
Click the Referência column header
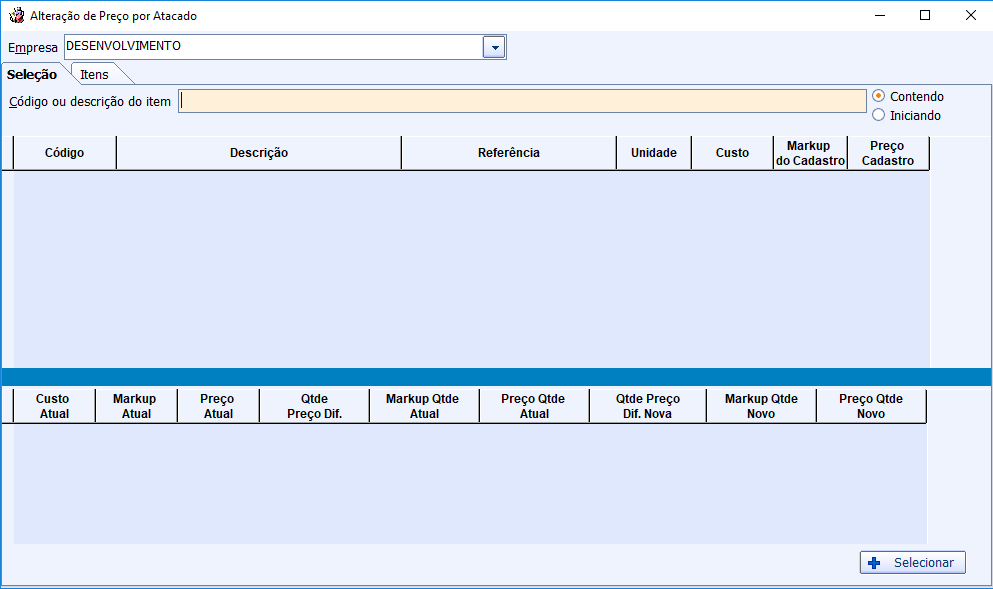(x=508, y=153)
